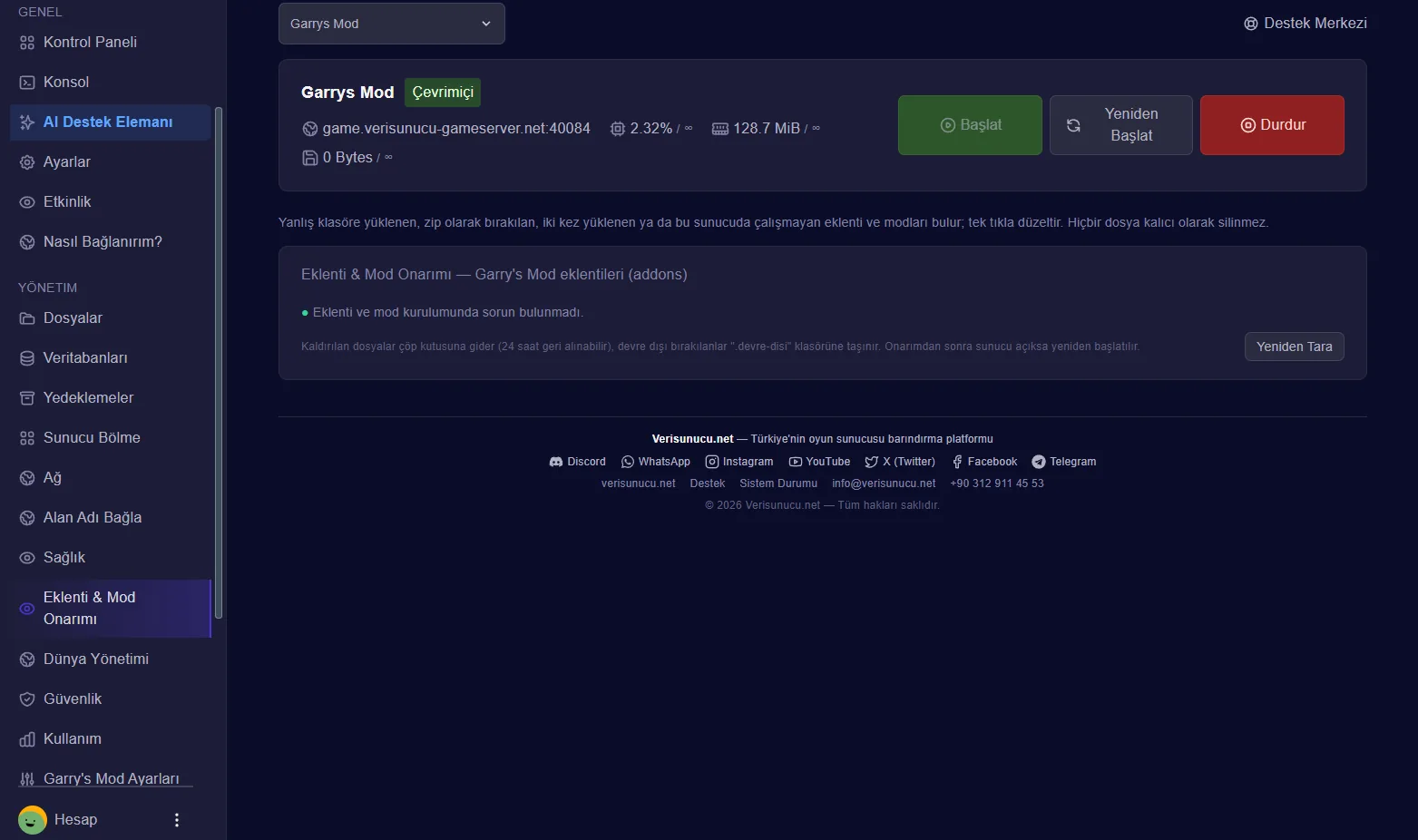
Task: Click the sidebar vertical scrollbar
Action: [219, 363]
